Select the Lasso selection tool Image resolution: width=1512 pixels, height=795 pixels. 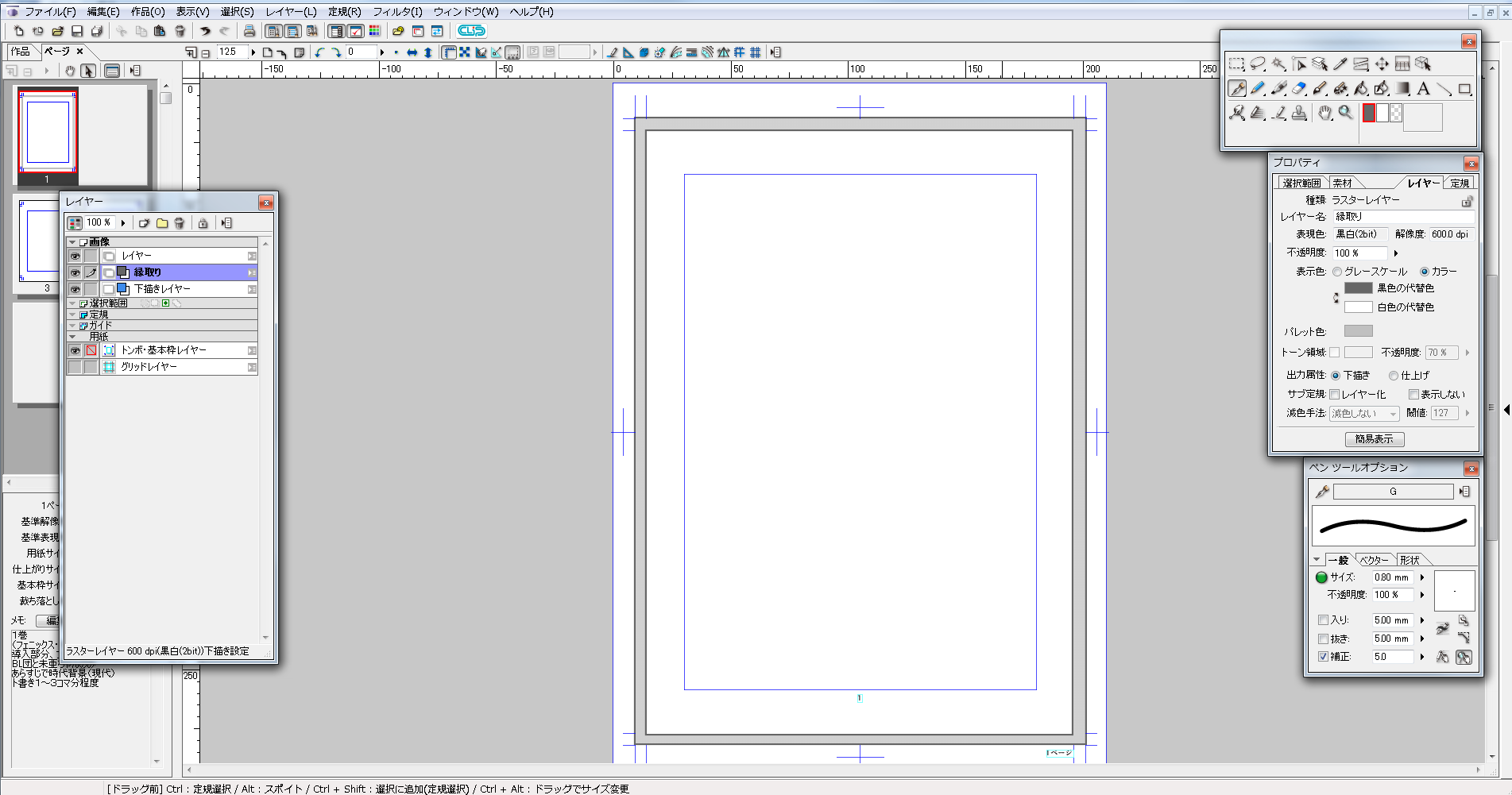click(x=1258, y=64)
